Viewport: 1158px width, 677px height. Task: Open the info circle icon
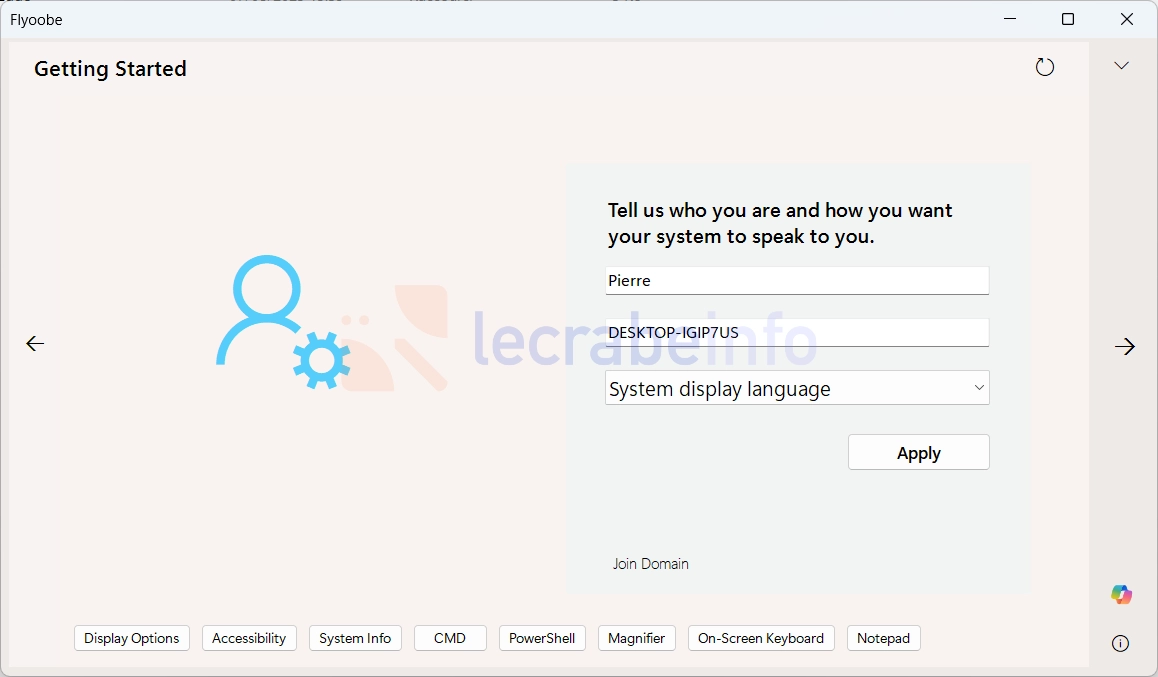[1120, 644]
